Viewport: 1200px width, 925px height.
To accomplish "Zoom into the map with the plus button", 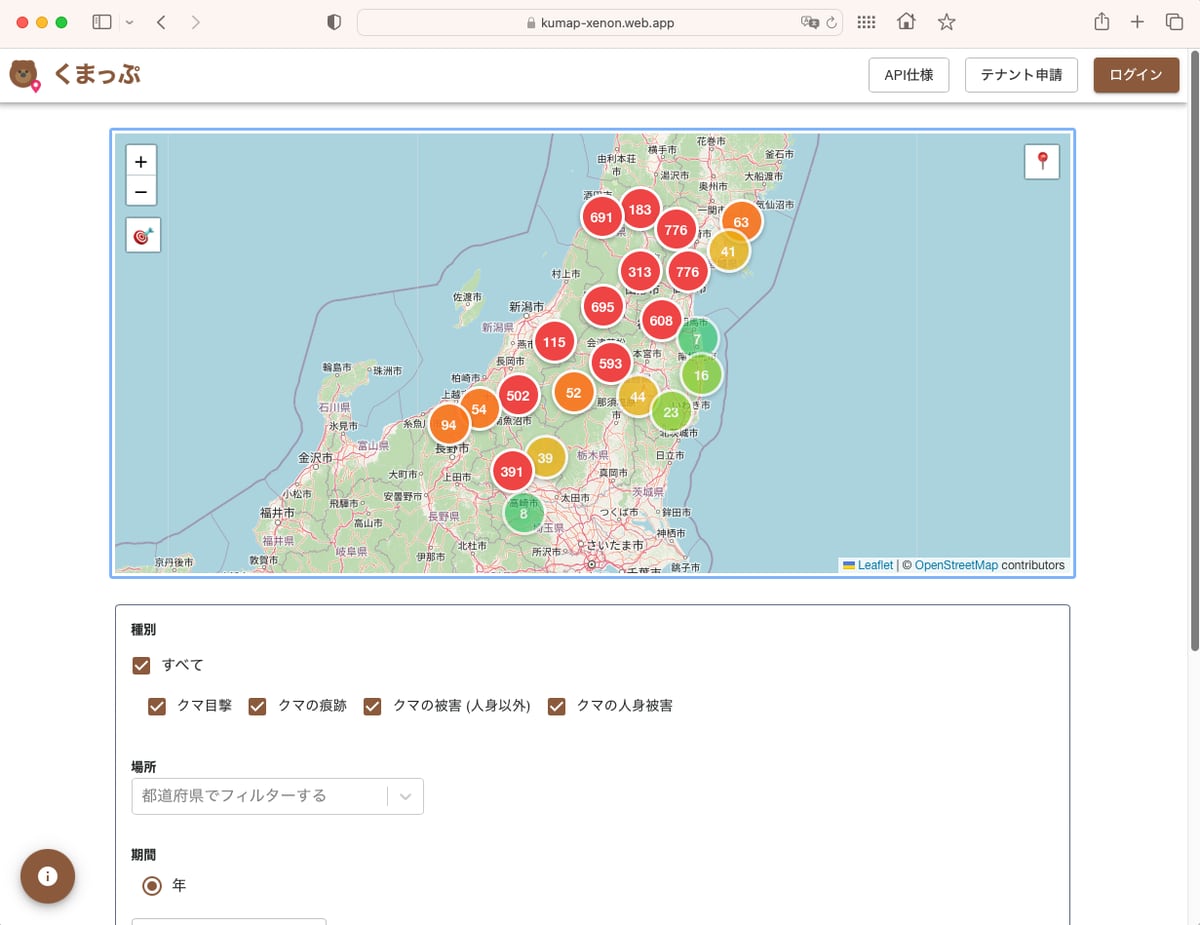I will [x=140, y=160].
